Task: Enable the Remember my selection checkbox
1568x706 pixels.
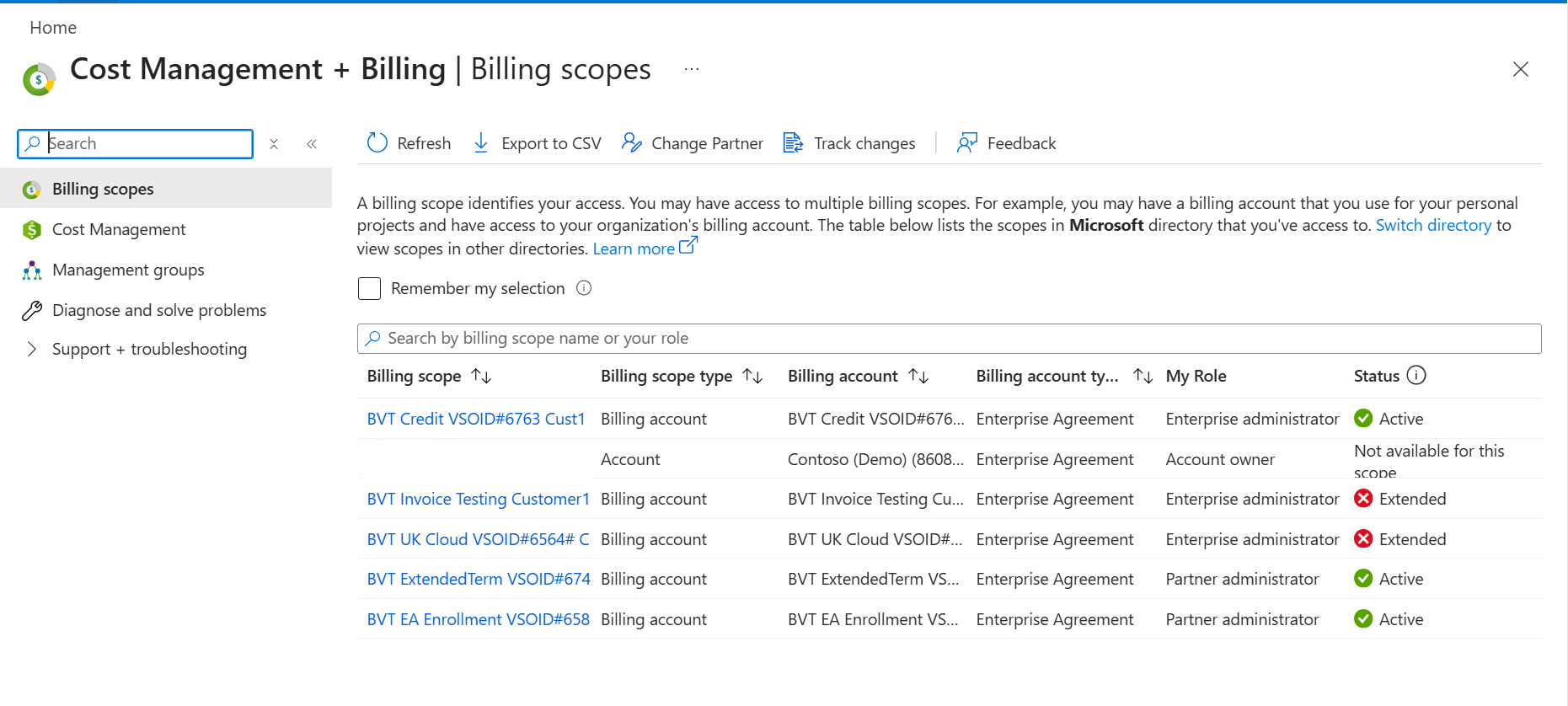Action: pyautogui.click(x=369, y=289)
